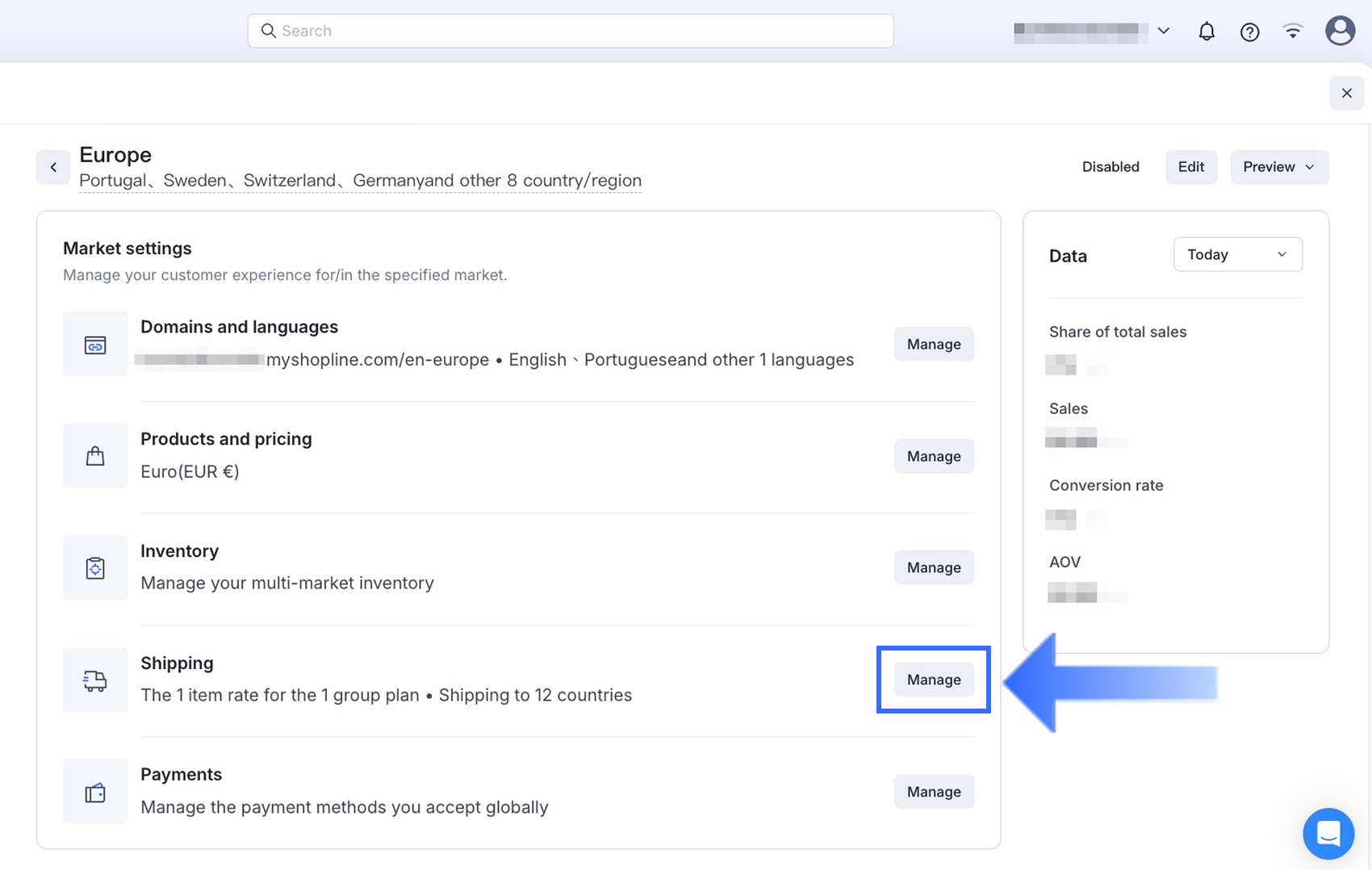This screenshot has height=870, width=1372.
Task: Click the Shipping truck icon
Action: [x=95, y=680]
